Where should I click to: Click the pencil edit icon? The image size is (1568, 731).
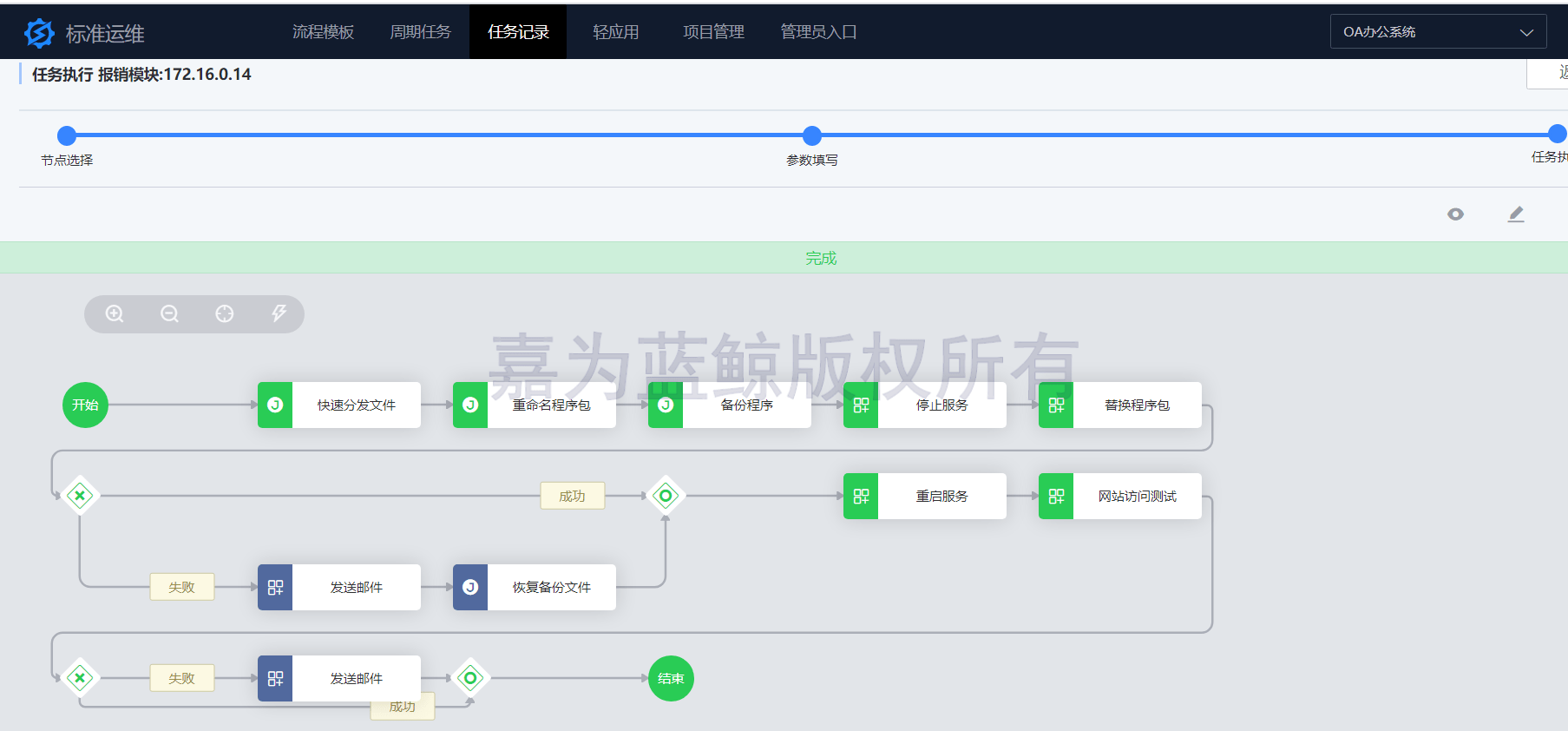pyautogui.click(x=1515, y=214)
